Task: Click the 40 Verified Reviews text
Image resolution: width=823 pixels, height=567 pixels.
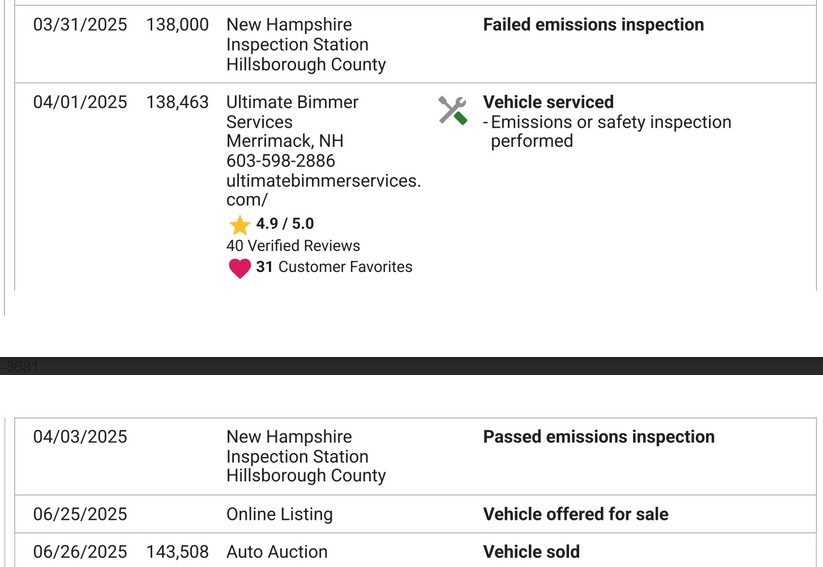Action: [x=293, y=246]
